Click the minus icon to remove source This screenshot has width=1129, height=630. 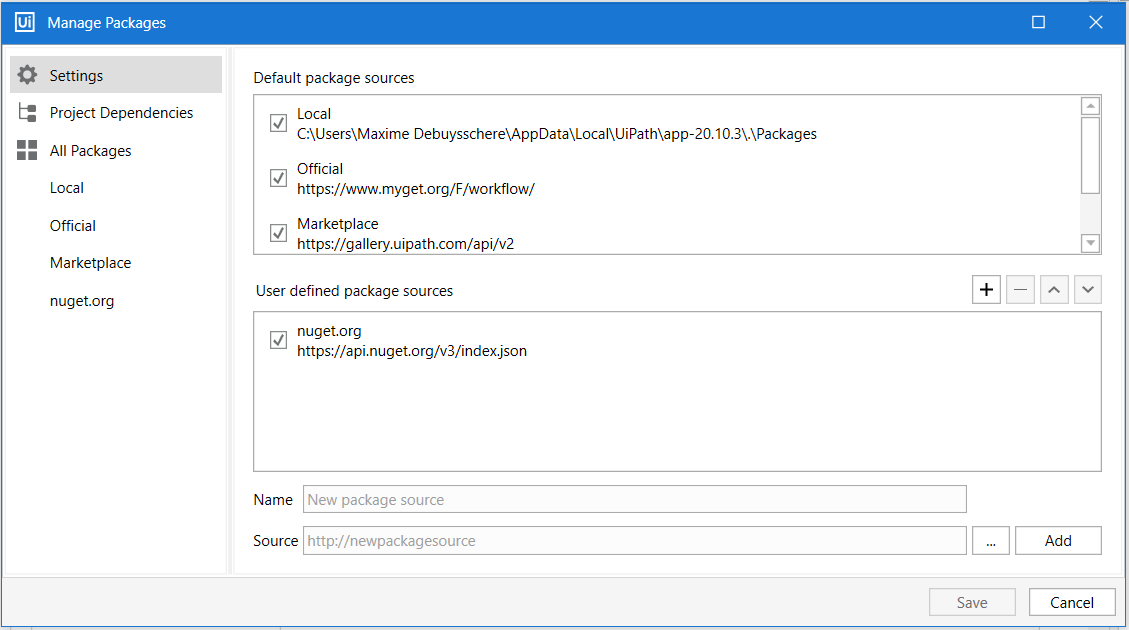(x=1020, y=290)
